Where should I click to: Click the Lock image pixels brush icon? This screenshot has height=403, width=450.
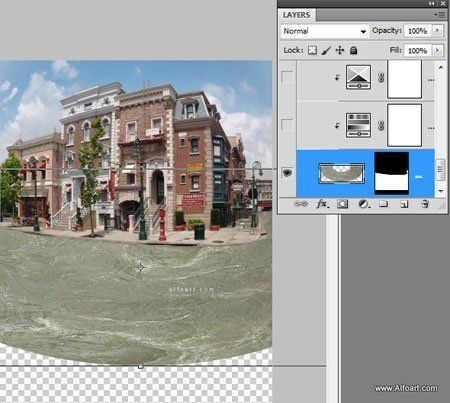click(x=326, y=50)
